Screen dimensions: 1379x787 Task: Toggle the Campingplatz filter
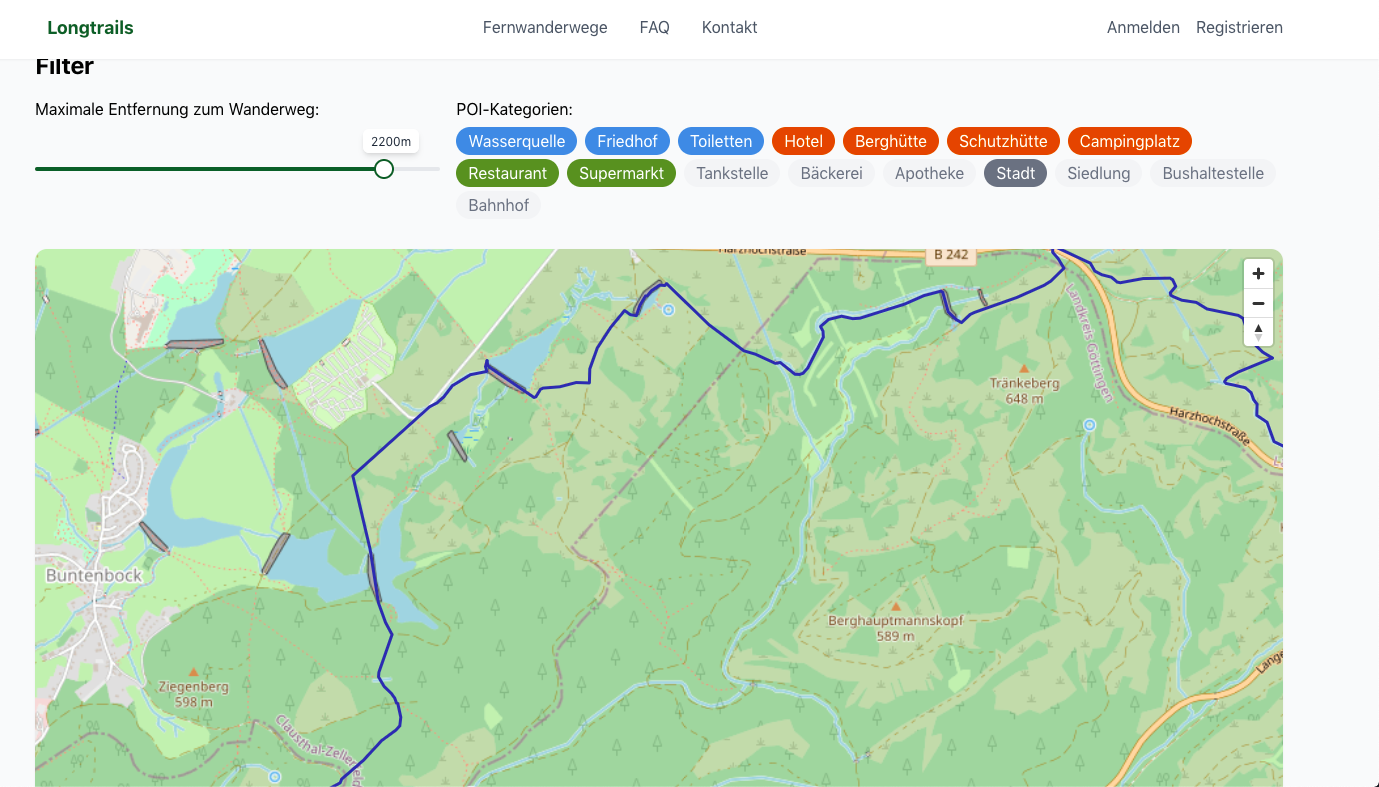click(x=1129, y=141)
